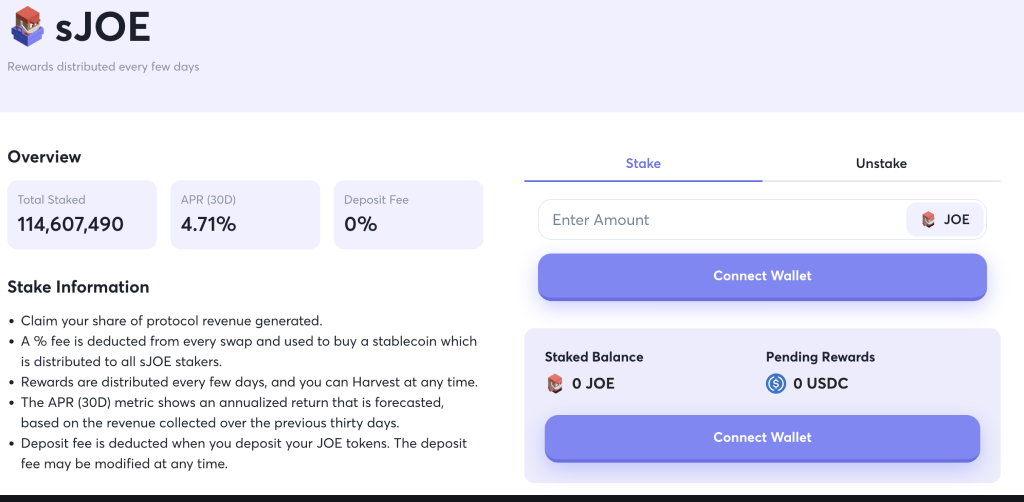Click the Overview heading
The height and width of the screenshot is (502, 1024).
coord(44,157)
